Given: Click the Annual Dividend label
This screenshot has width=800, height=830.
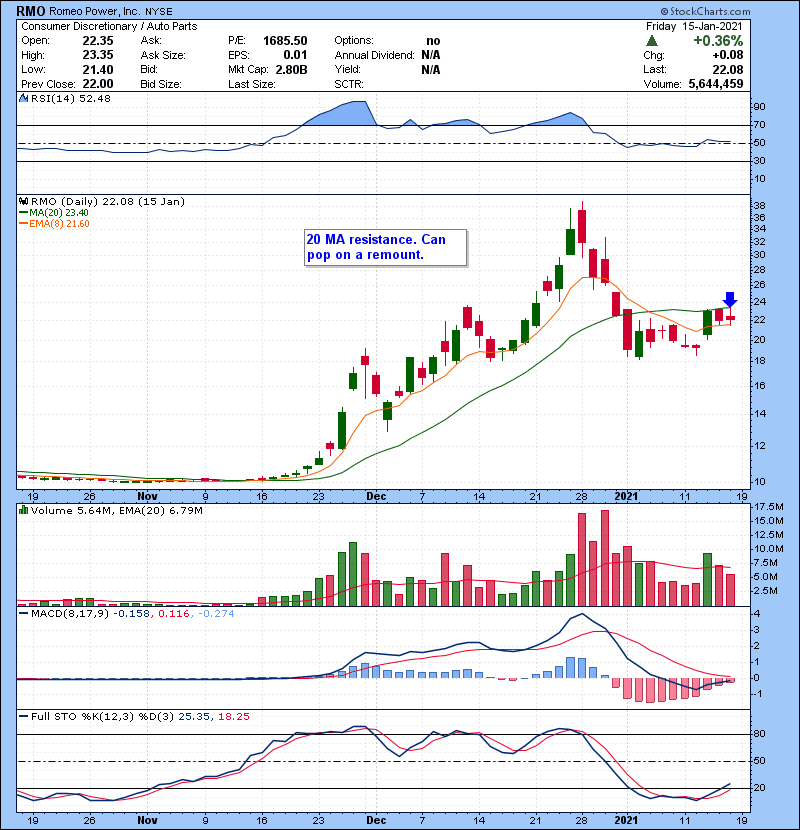Looking at the screenshot, I should point(374,55).
